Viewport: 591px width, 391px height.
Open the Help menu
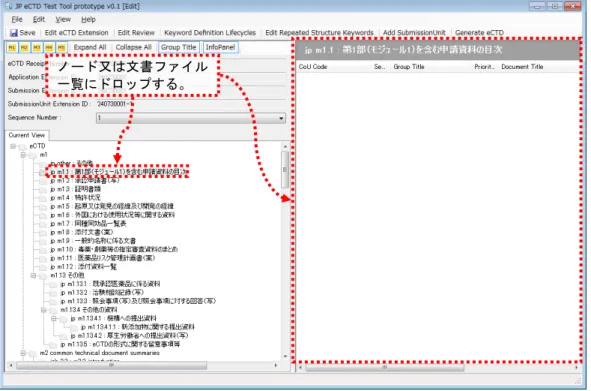89,20
